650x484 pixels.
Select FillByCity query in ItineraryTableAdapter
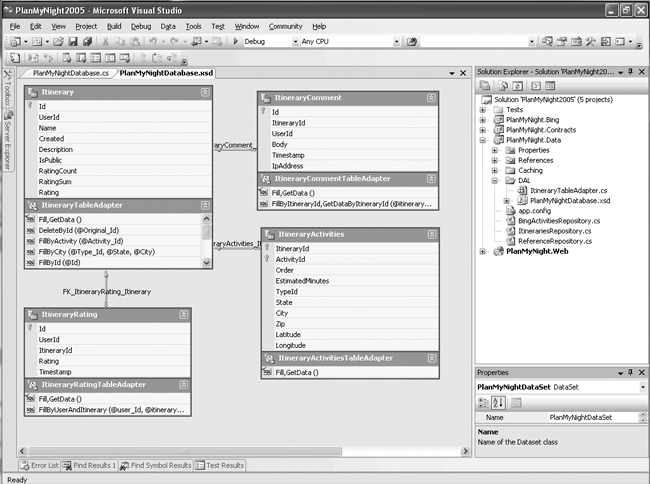click(96, 252)
